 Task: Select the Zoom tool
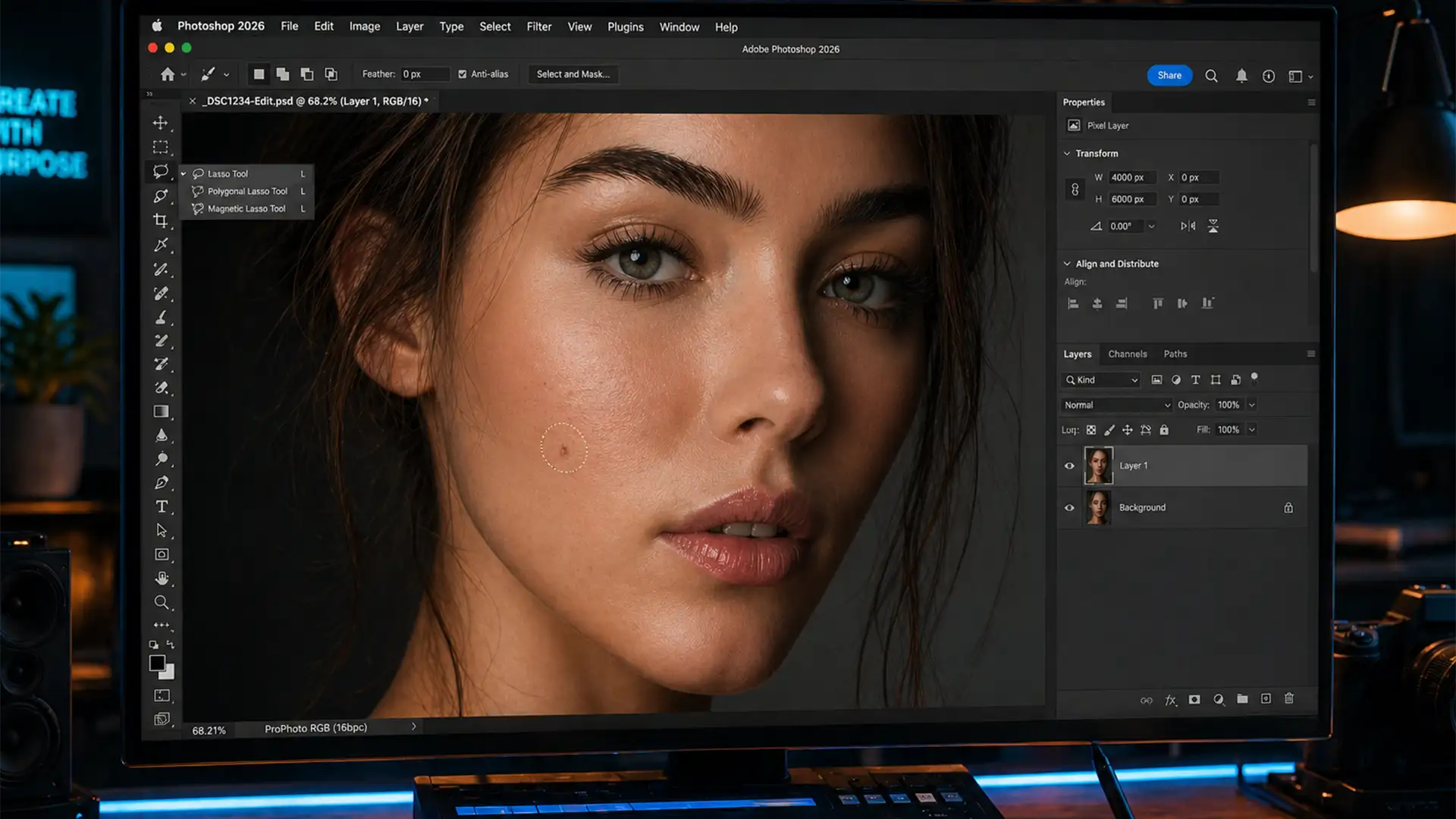point(161,602)
